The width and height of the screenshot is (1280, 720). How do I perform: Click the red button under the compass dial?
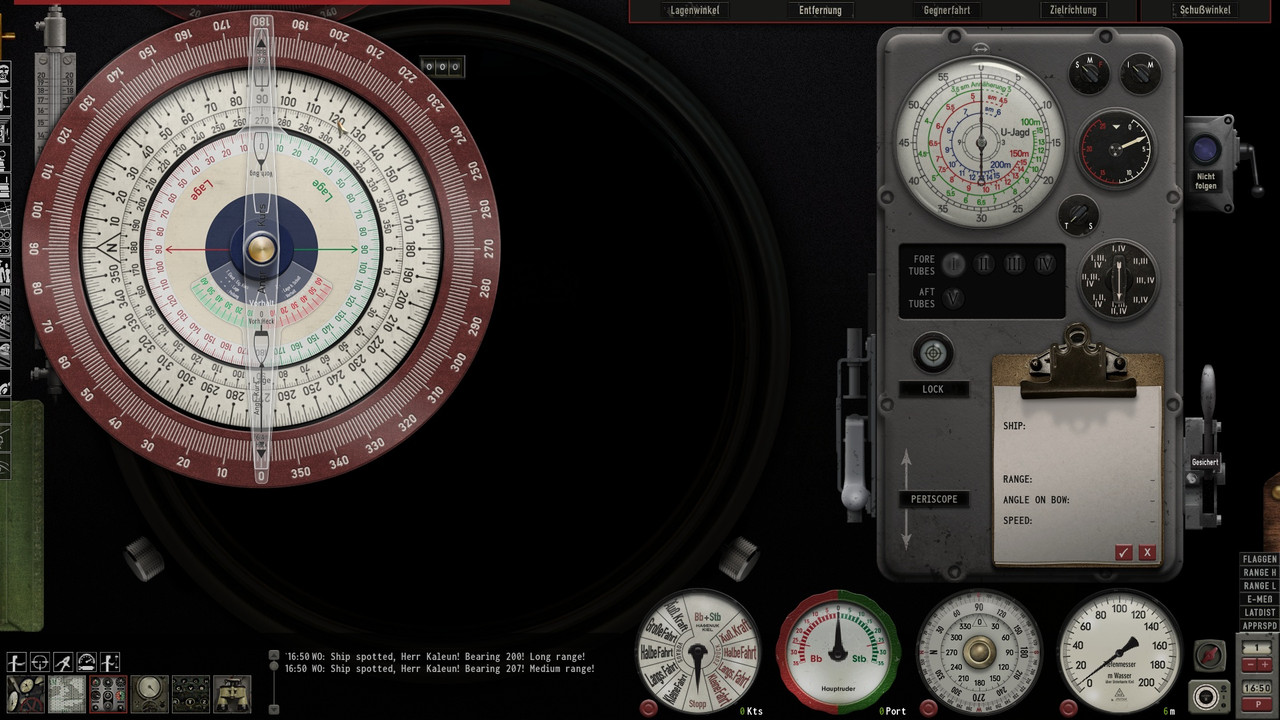tap(928, 708)
